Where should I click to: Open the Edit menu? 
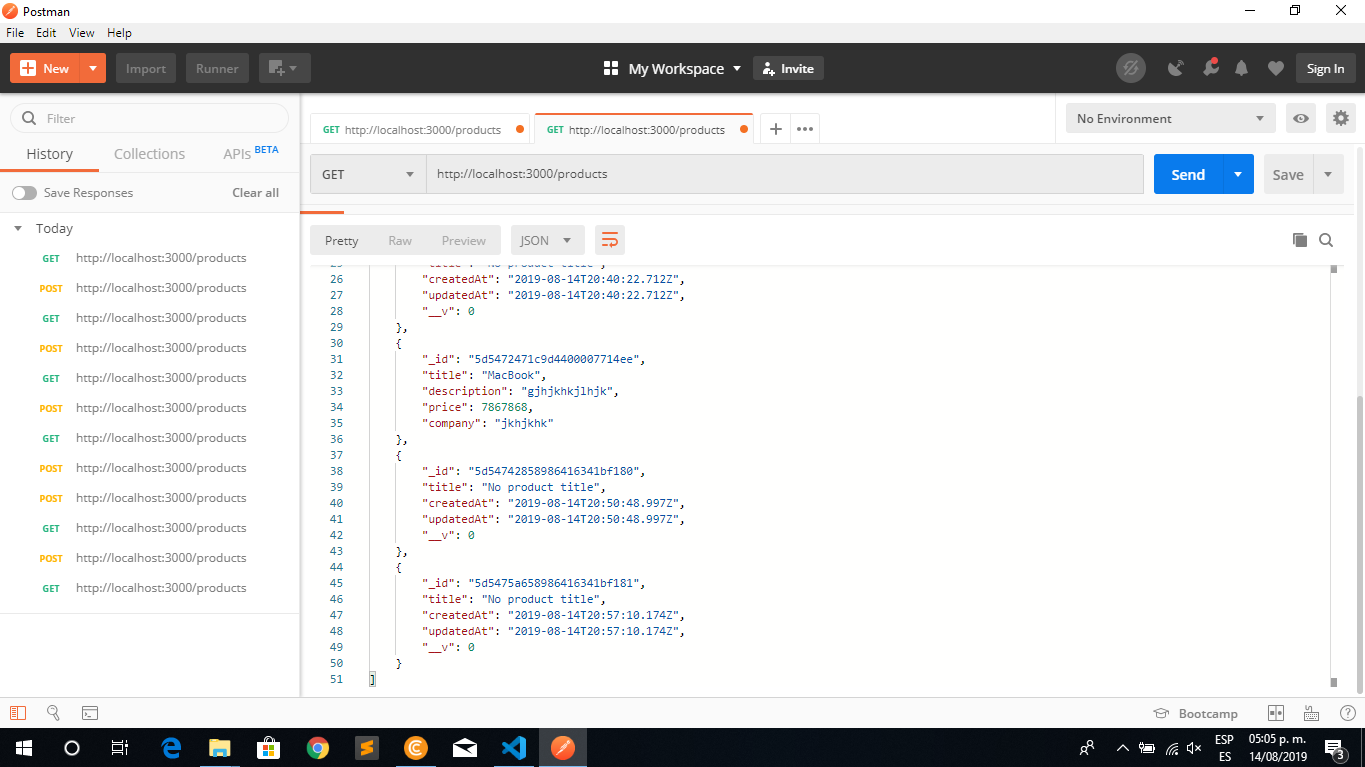click(x=46, y=33)
